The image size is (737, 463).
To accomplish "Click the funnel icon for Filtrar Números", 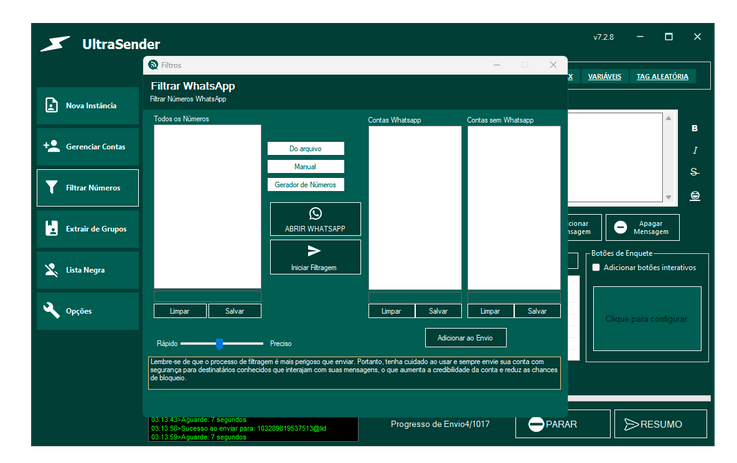I will pos(51,188).
